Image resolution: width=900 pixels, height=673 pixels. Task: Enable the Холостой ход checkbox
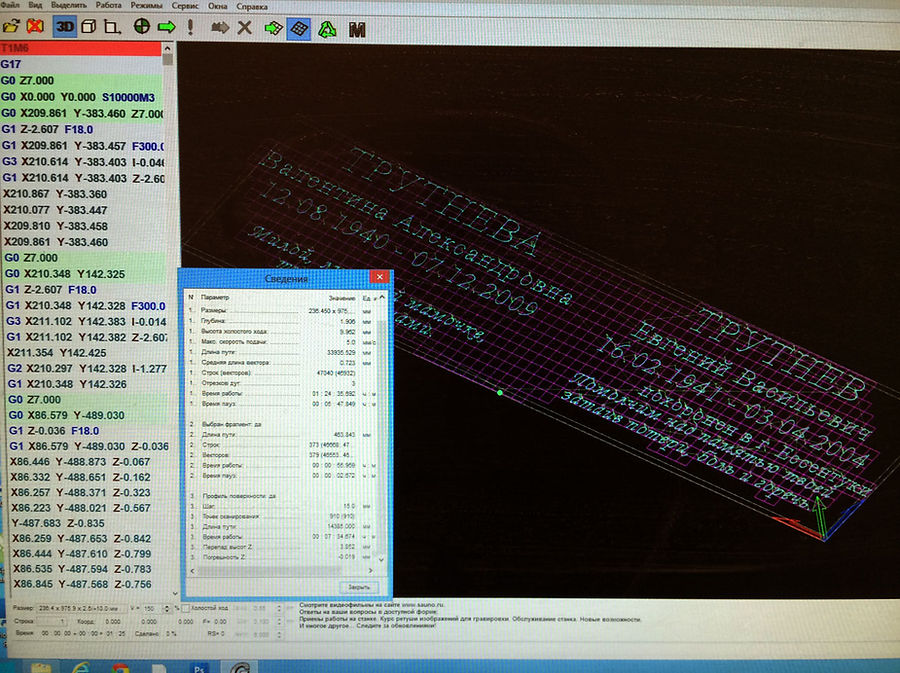tap(184, 608)
